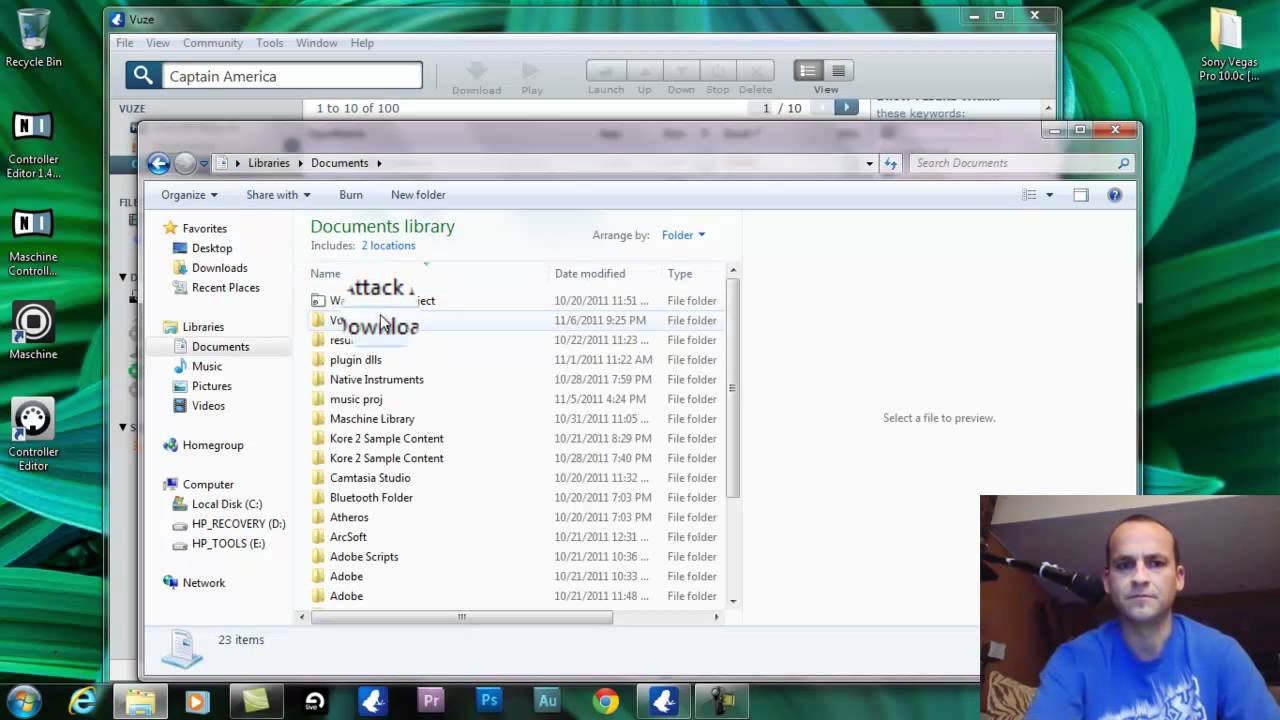Select Local Disk (C:) drive
This screenshot has width=1280, height=720.
coord(227,504)
